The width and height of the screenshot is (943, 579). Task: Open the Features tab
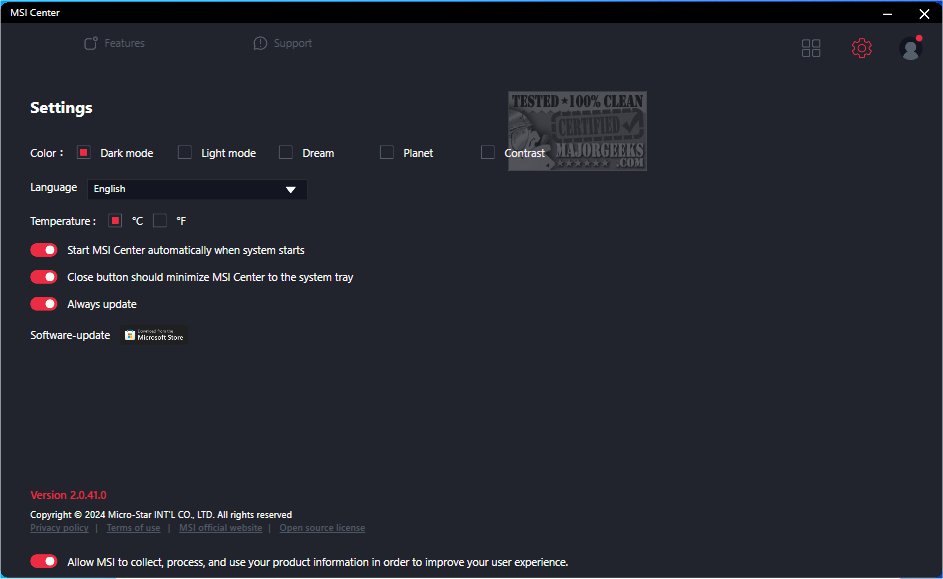114,43
